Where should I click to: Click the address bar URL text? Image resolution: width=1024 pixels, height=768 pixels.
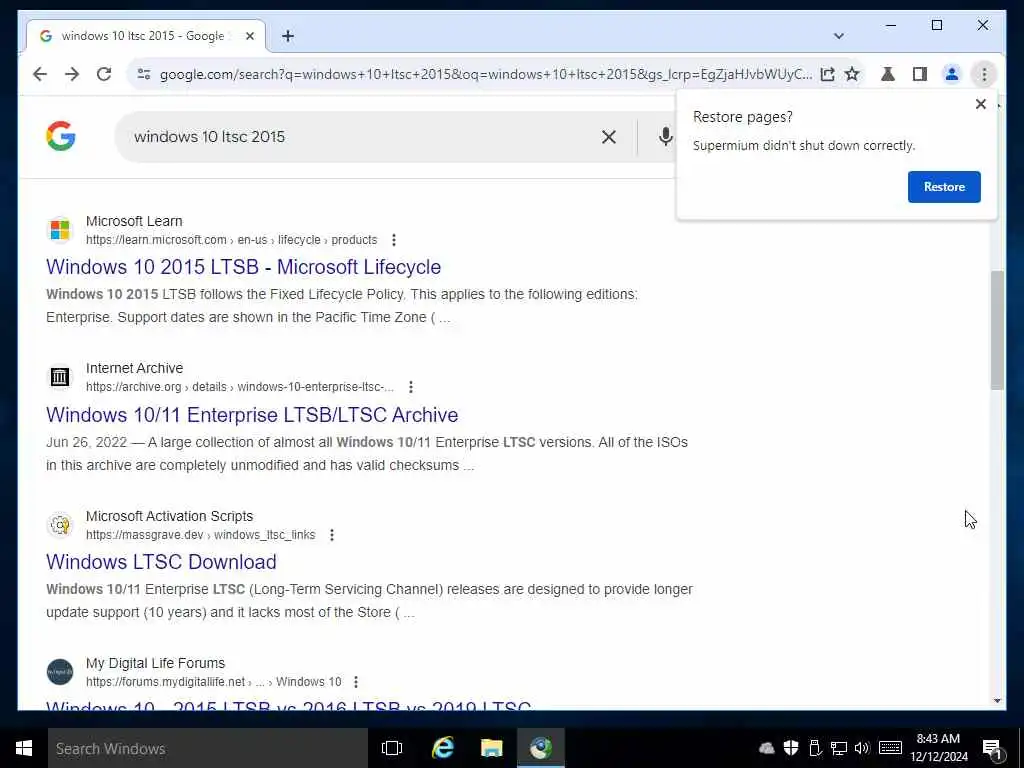click(x=486, y=74)
